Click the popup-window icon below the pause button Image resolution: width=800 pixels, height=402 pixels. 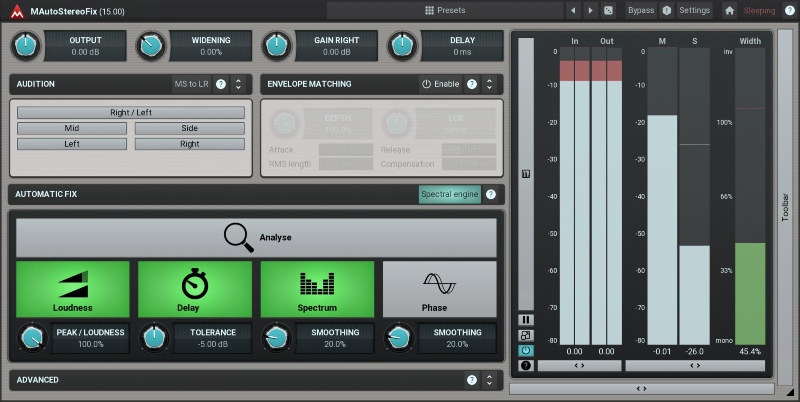(x=525, y=335)
